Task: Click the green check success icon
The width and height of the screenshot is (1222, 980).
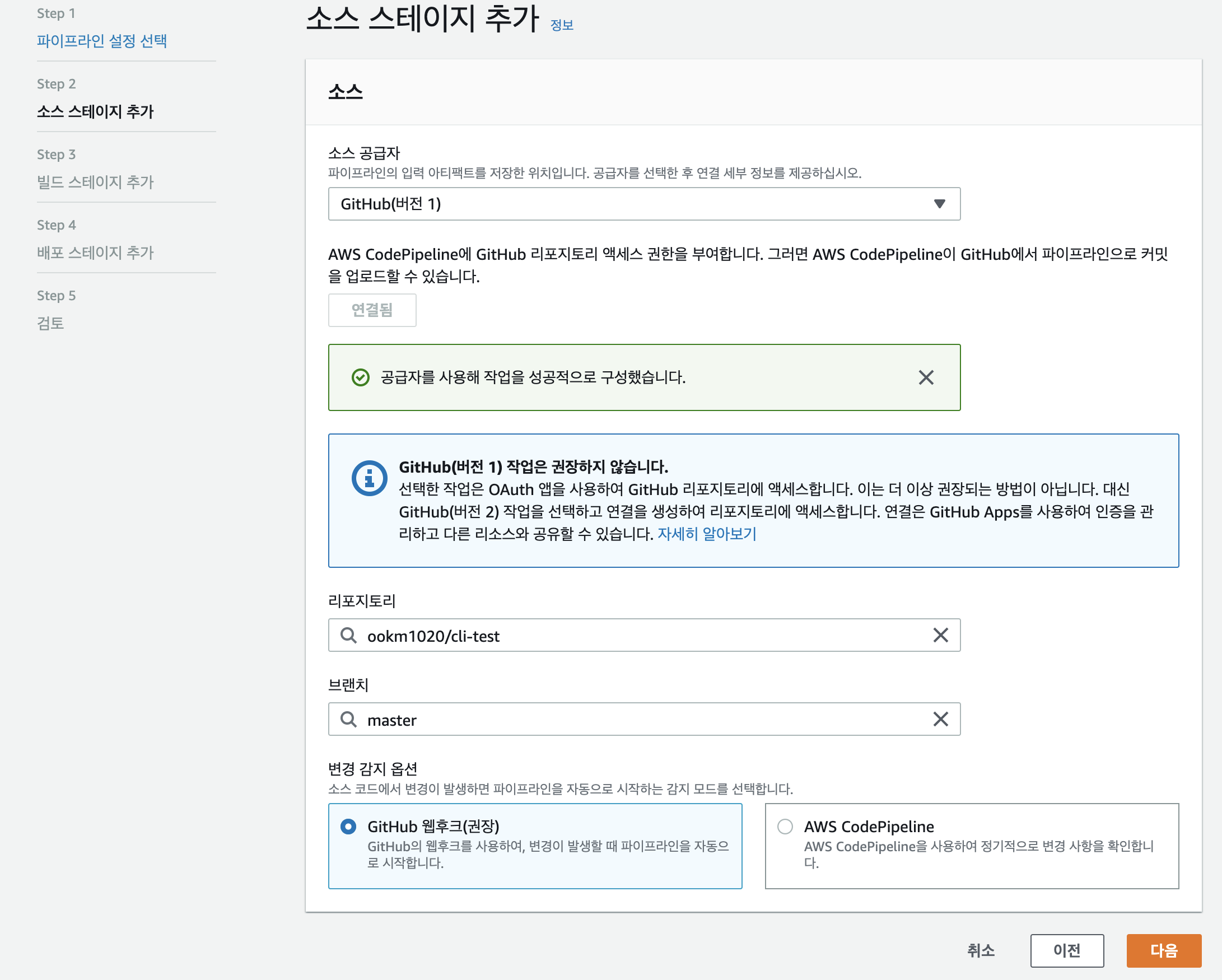Action: pyautogui.click(x=361, y=377)
